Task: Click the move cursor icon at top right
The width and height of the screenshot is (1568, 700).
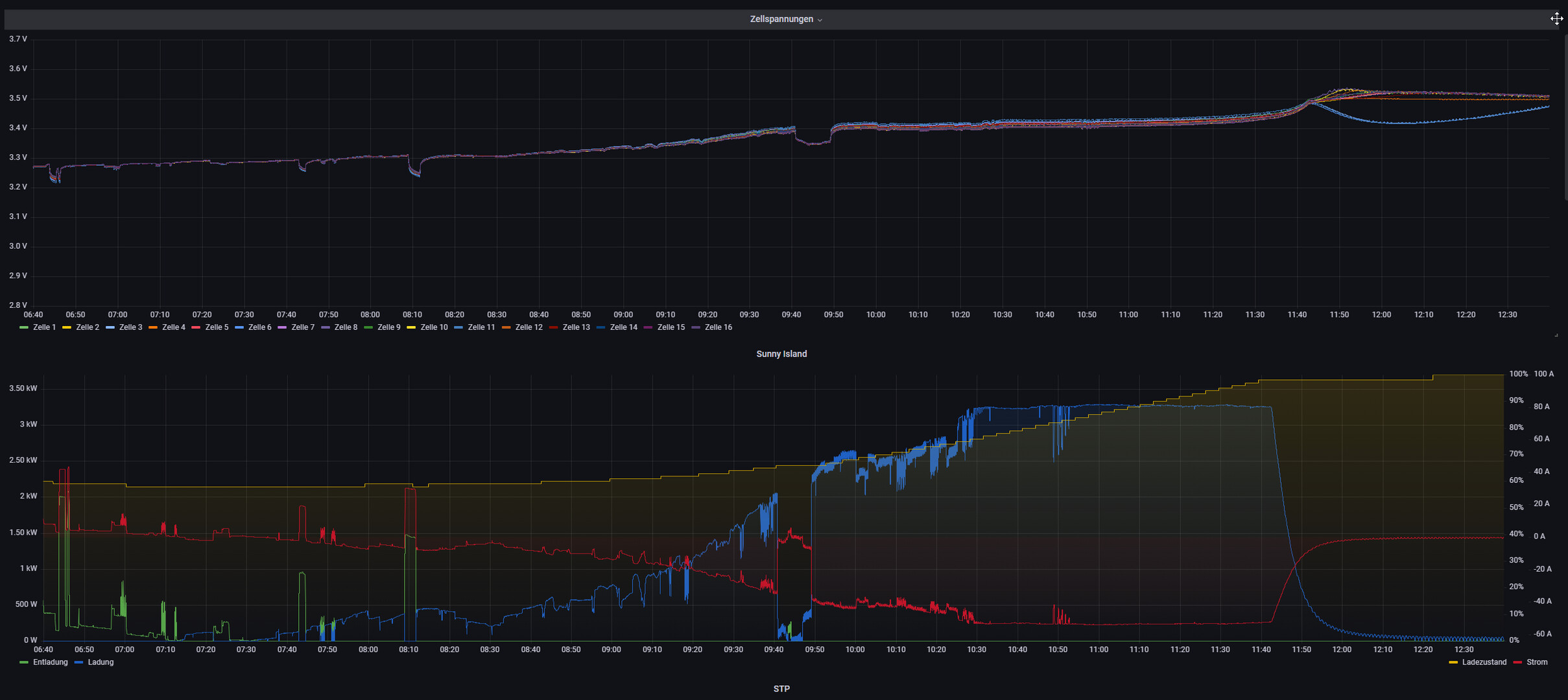Action: (1556, 18)
